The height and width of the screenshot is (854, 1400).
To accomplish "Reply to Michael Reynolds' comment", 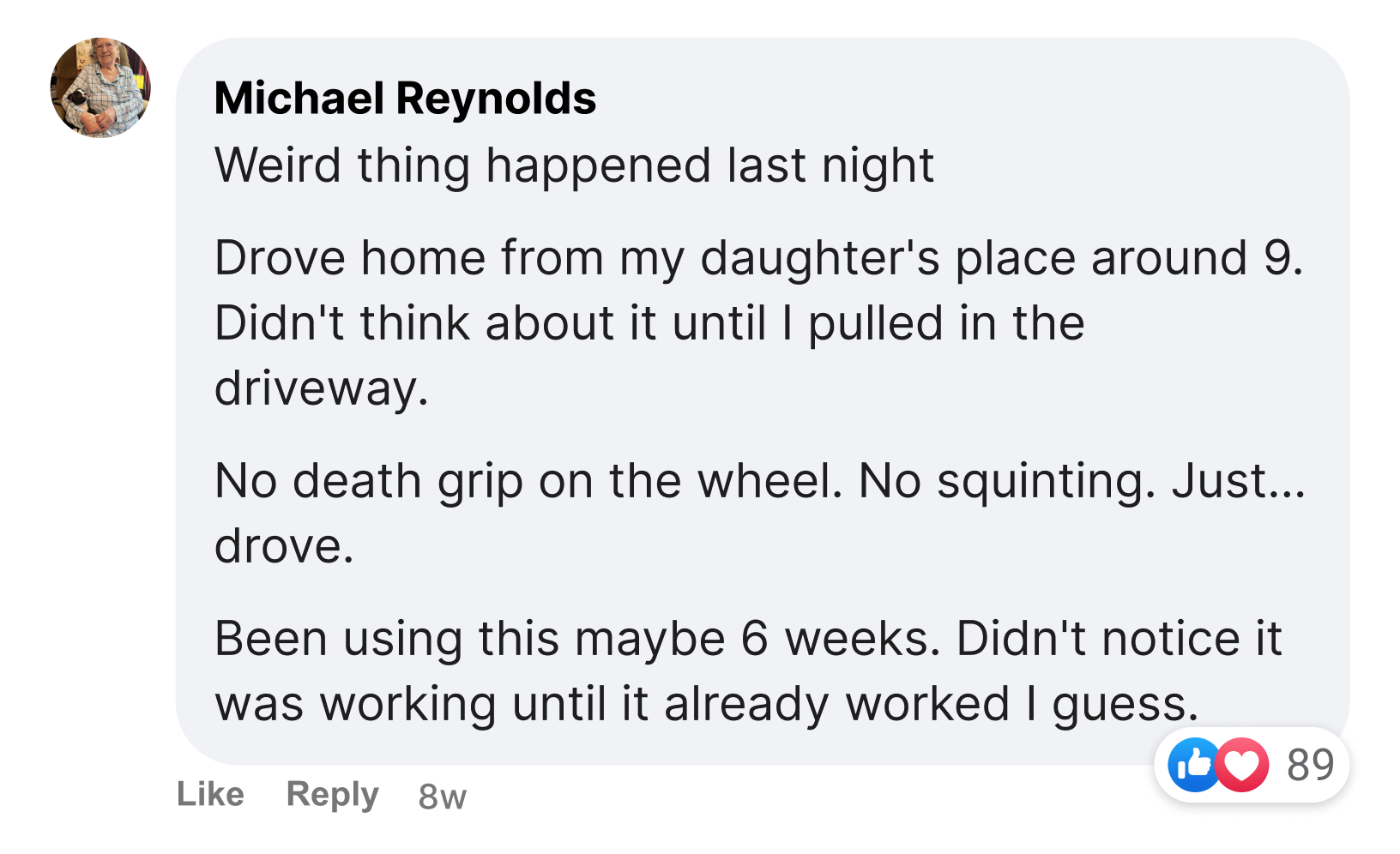I will (x=332, y=794).
